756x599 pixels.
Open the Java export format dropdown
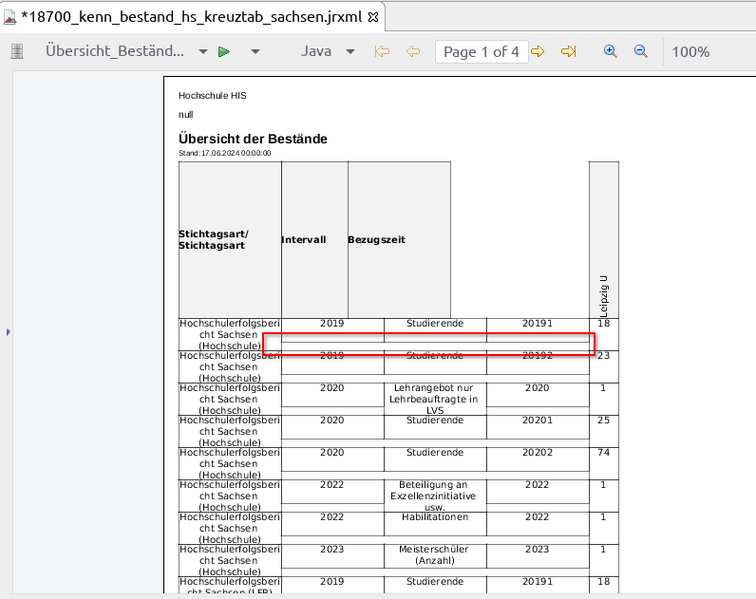click(351, 52)
